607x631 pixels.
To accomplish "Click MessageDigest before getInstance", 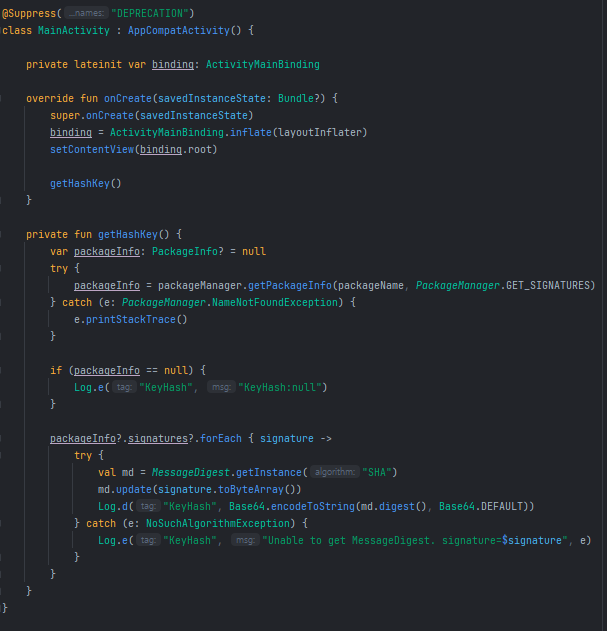I will point(191,472).
